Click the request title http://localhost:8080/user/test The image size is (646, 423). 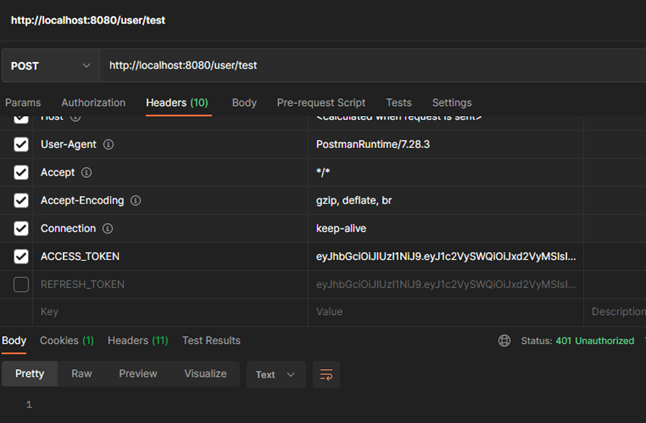pos(88,20)
